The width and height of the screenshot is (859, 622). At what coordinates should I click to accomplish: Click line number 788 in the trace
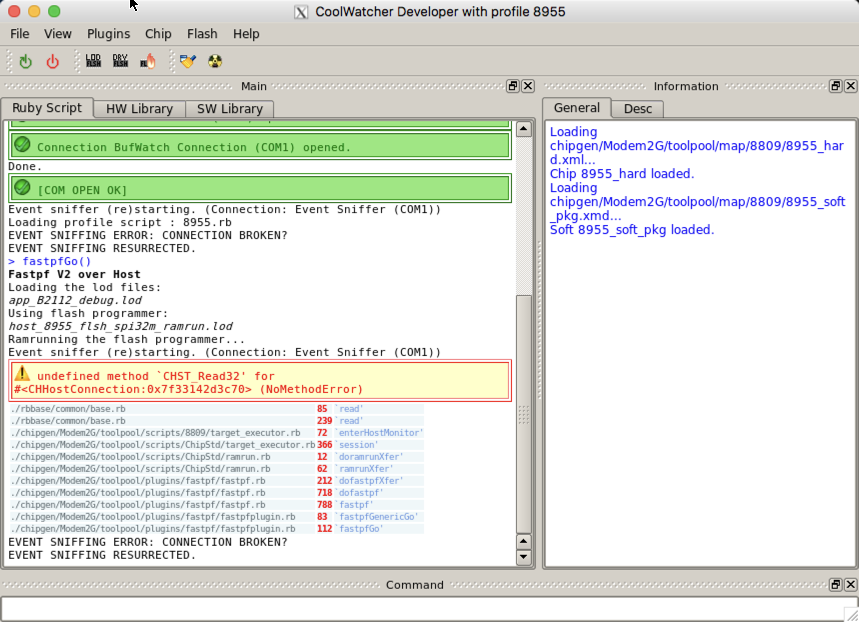[x=324, y=505]
